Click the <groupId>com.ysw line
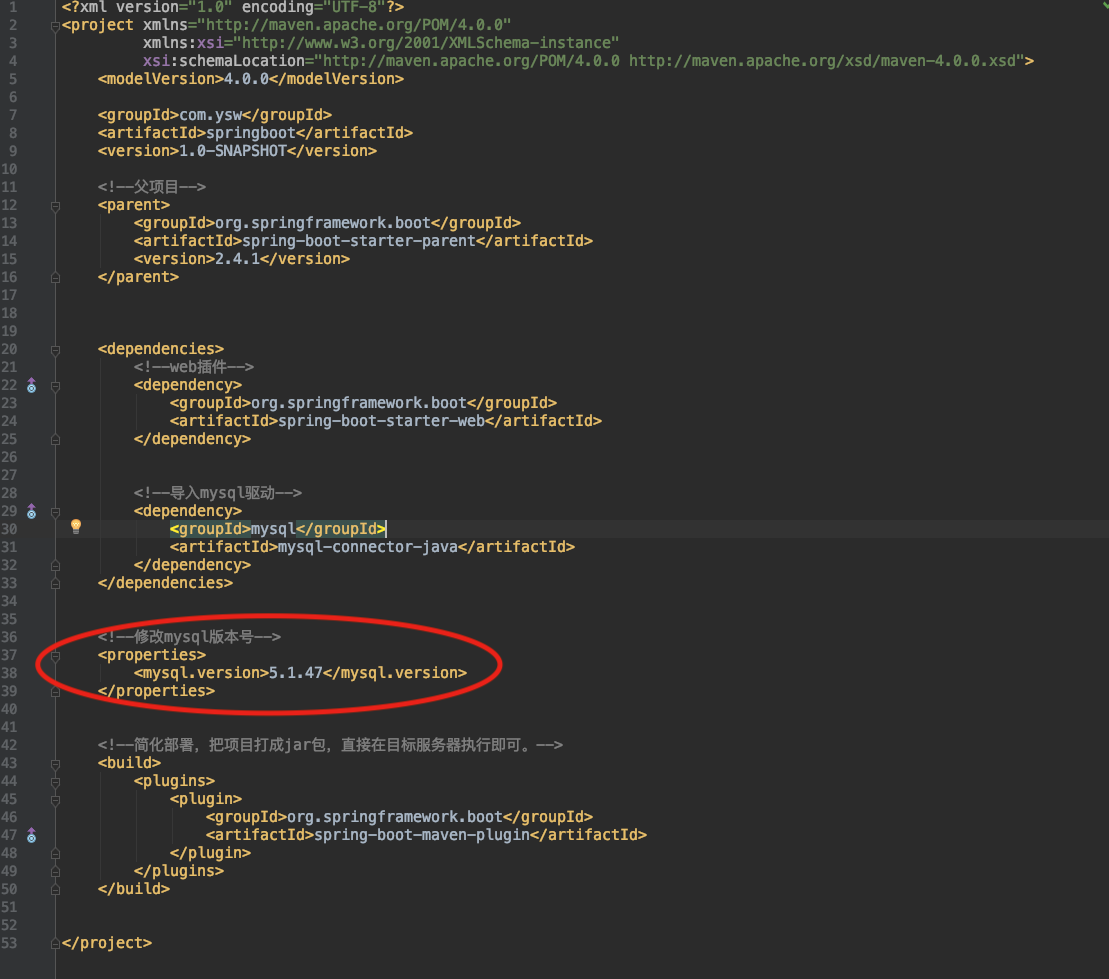 215,115
